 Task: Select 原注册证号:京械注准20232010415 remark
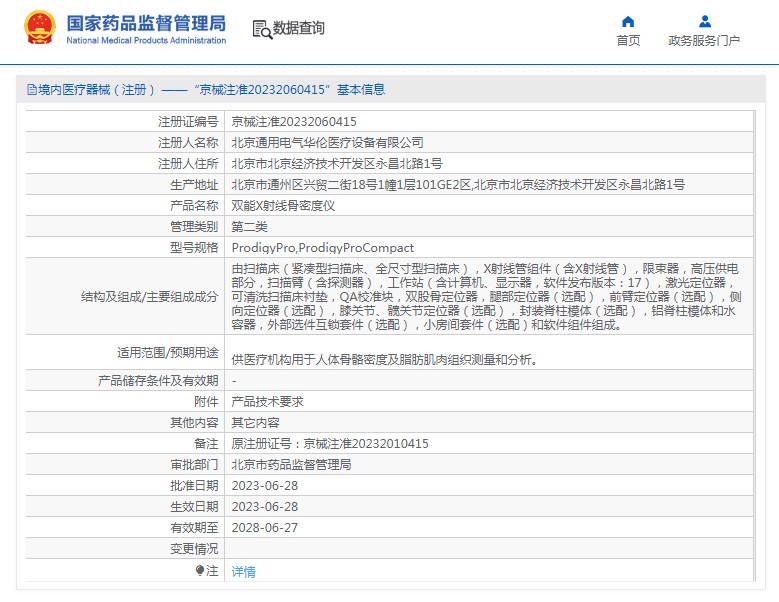(x=330, y=444)
